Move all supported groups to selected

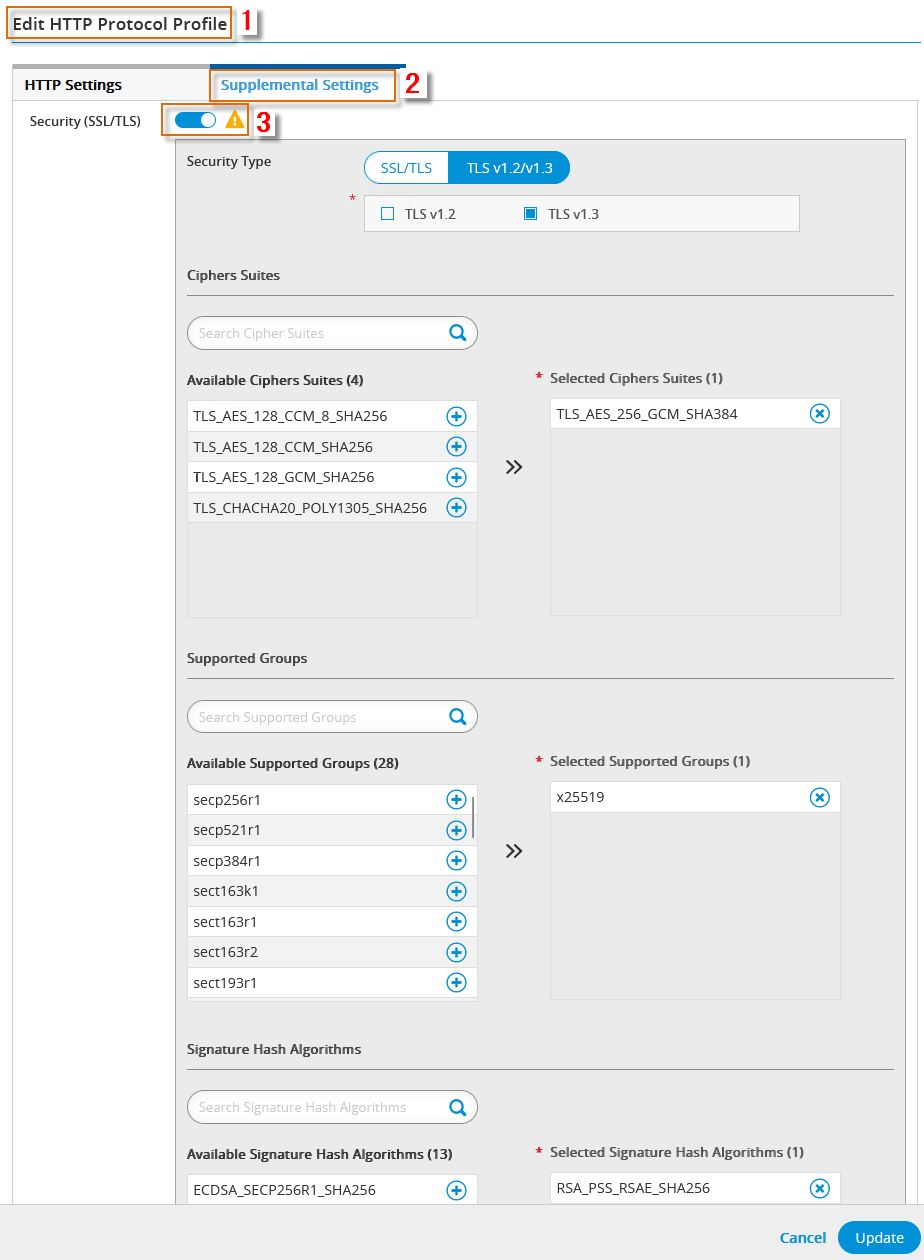[x=514, y=851]
